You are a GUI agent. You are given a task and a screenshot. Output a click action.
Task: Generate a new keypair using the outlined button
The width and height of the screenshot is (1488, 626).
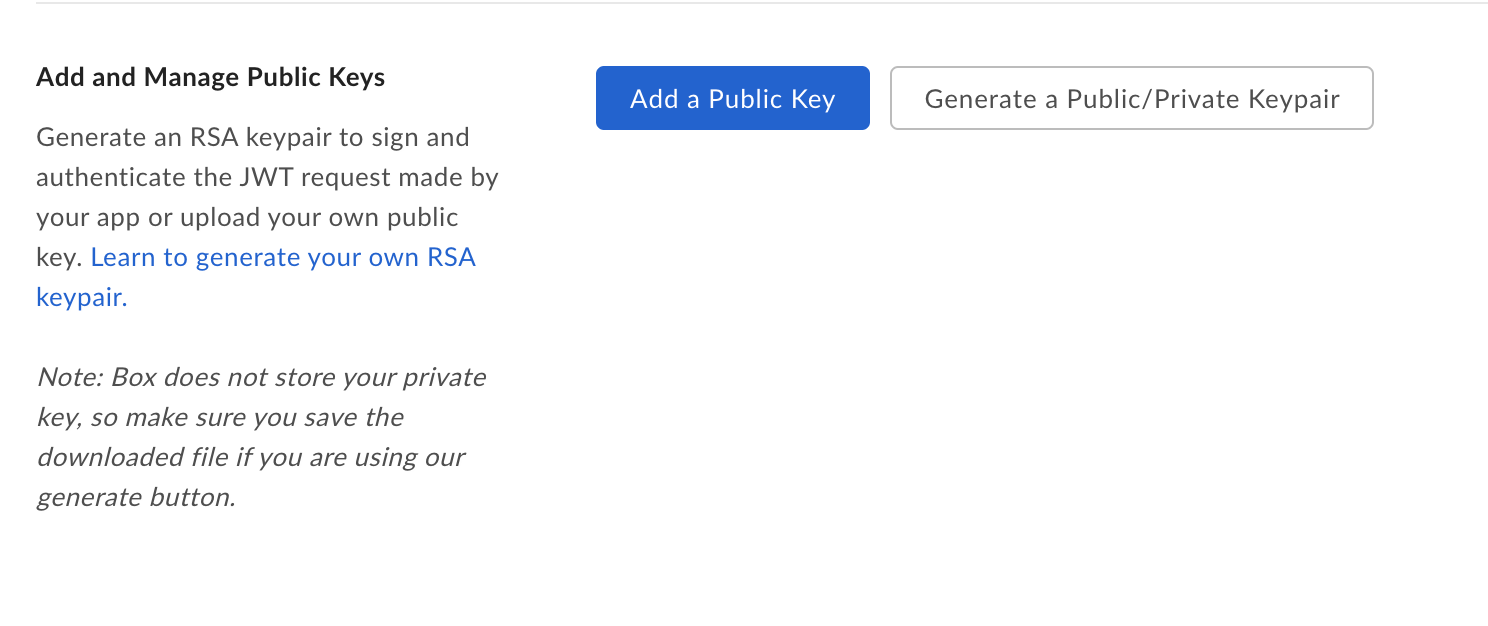pos(1131,98)
